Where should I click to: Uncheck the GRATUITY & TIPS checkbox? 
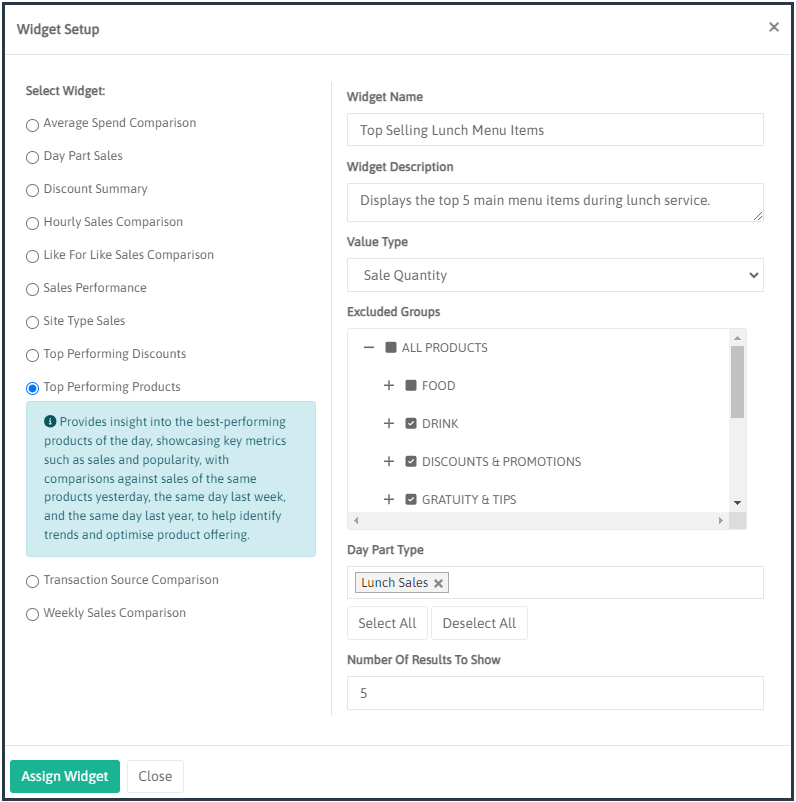(x=411, y=499)
